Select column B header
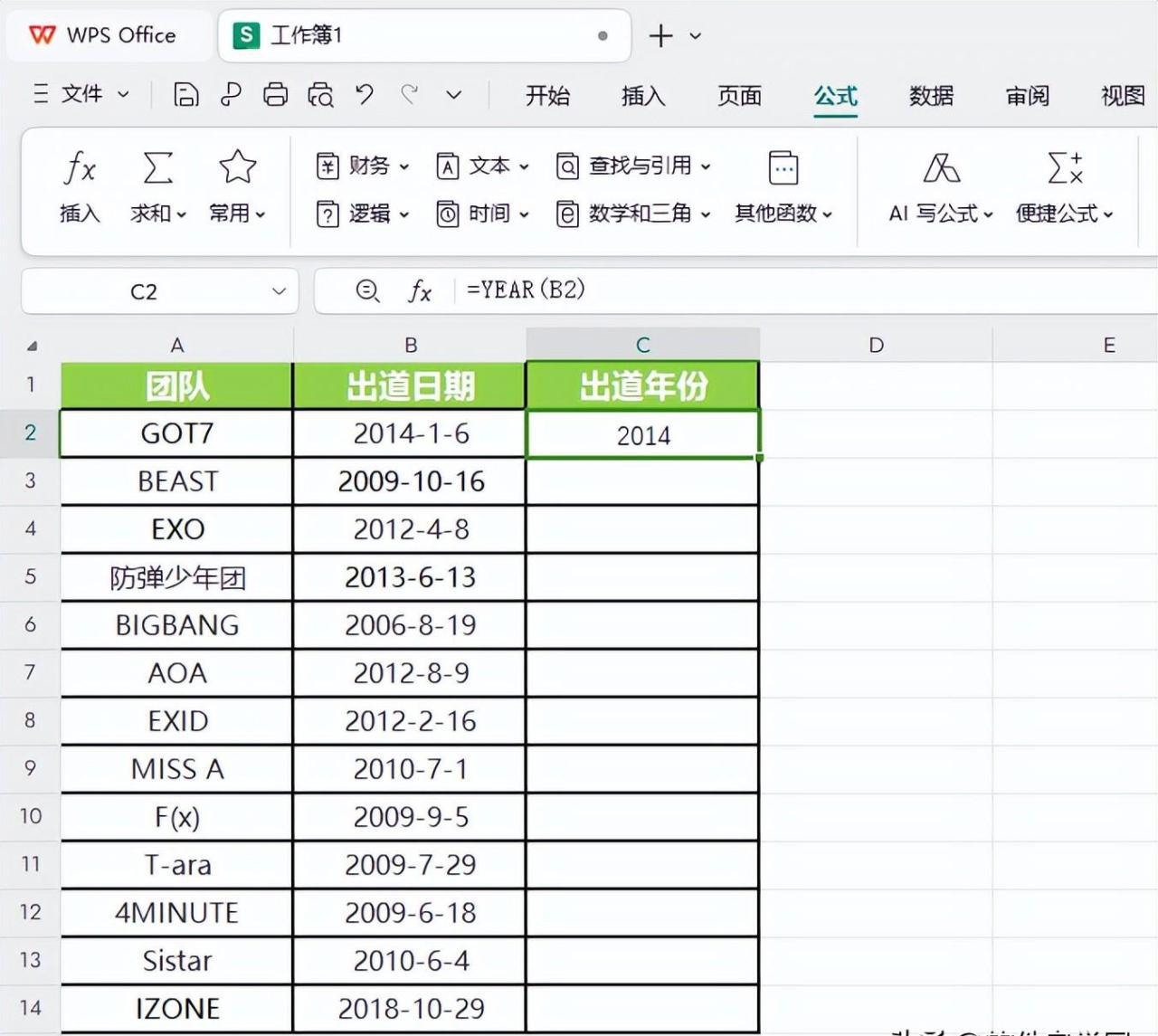 pos(411,345)
